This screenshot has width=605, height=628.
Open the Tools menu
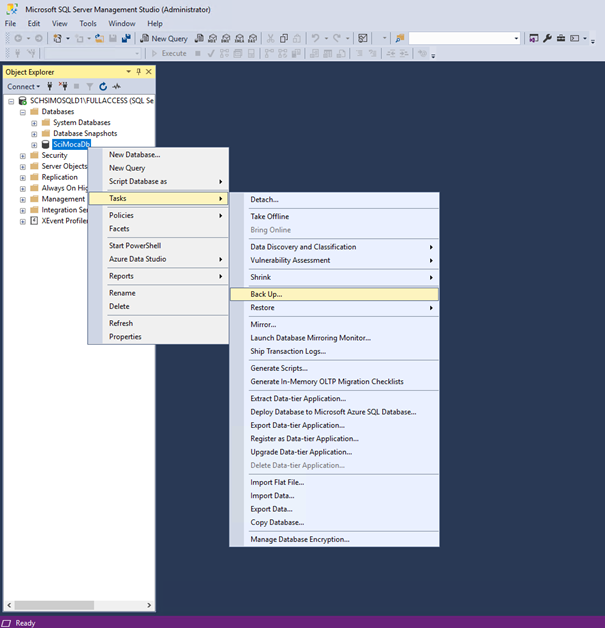pos(88,24)
